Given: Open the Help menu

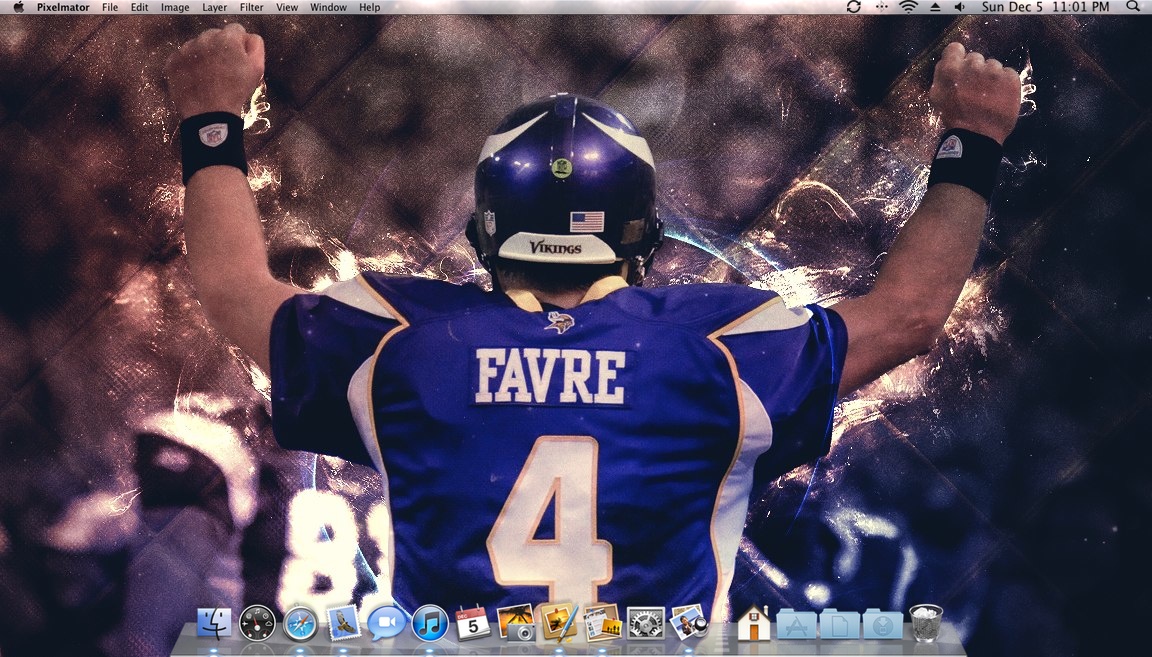Looking at the screenshot, I should (x=370, y=7).
